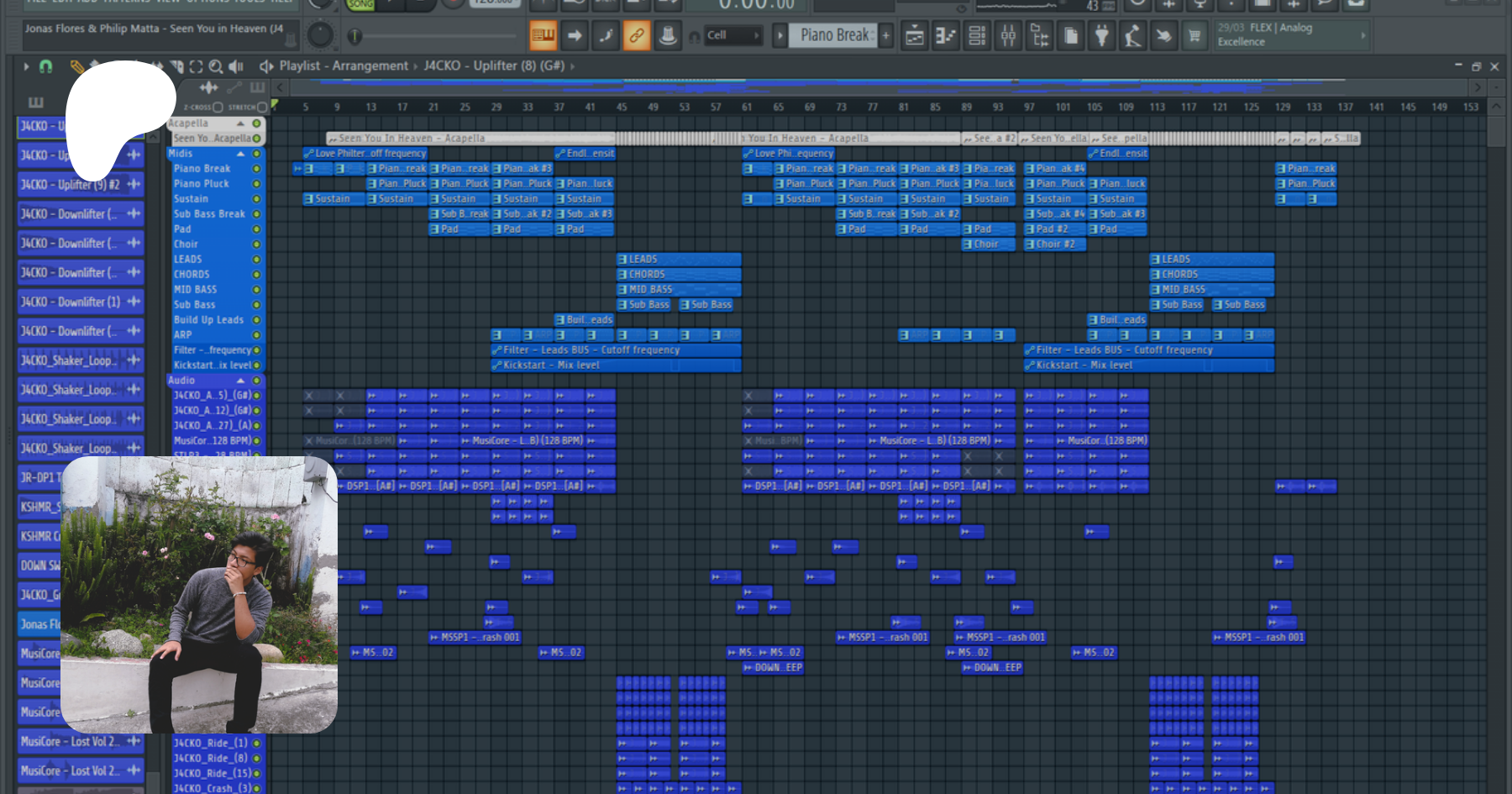Select the zoom magnifier tool
The width and height of the screenshot is (1512, 794).
(x=216, y=66)
